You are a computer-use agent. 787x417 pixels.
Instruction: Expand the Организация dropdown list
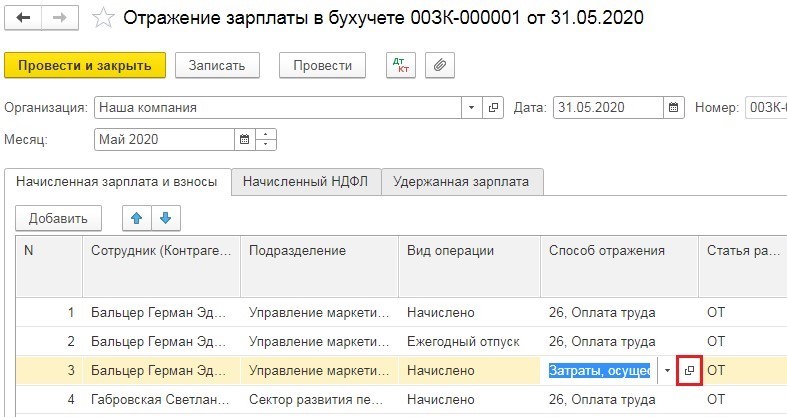point(472,108)
